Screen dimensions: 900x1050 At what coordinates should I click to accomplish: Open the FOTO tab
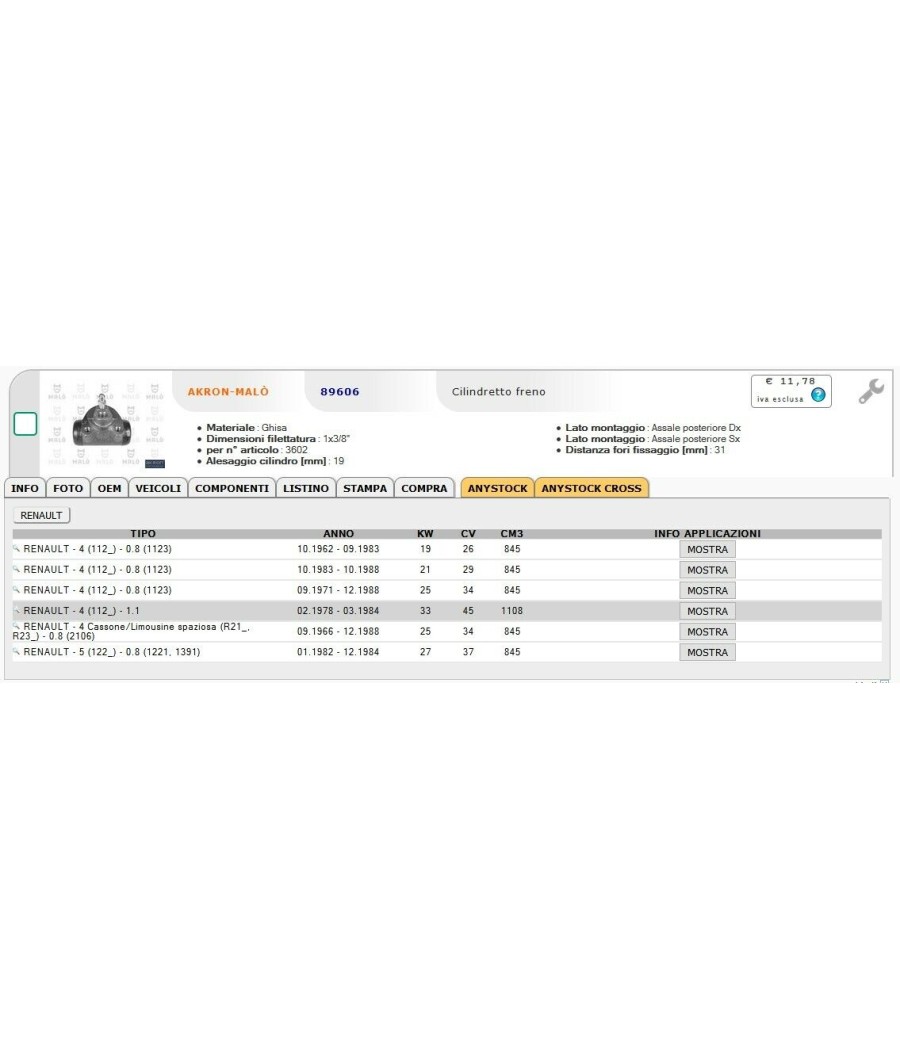[x=68, y=488]
